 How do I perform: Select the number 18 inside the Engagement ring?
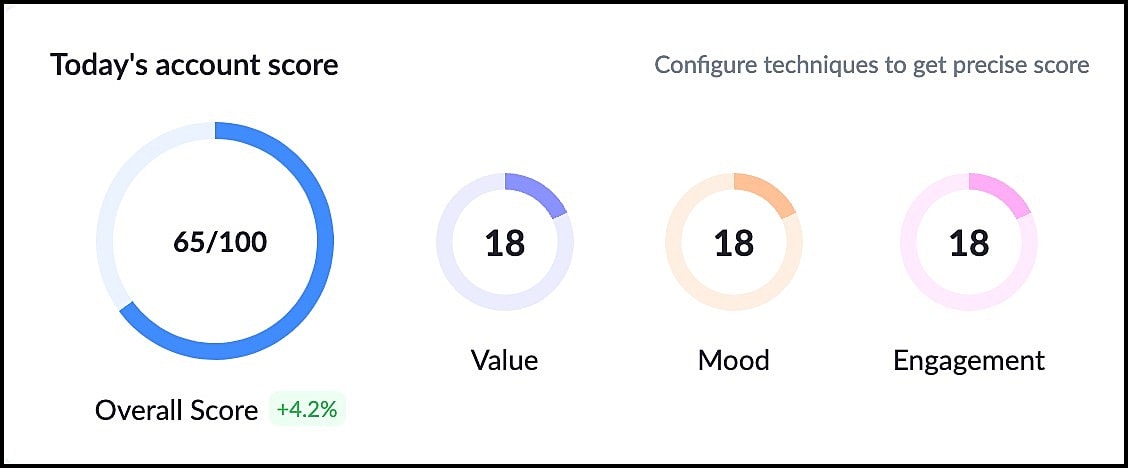(968, 243)
